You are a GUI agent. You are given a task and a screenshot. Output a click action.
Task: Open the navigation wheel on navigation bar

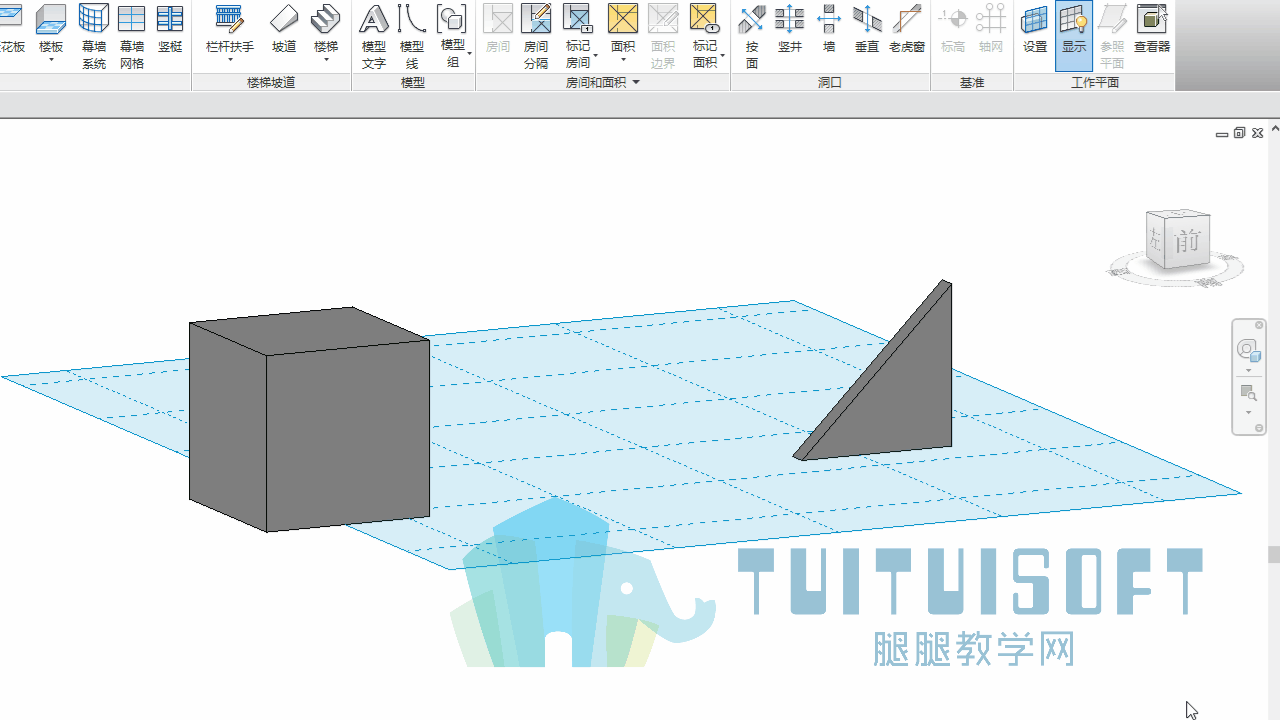(1248, 349)
